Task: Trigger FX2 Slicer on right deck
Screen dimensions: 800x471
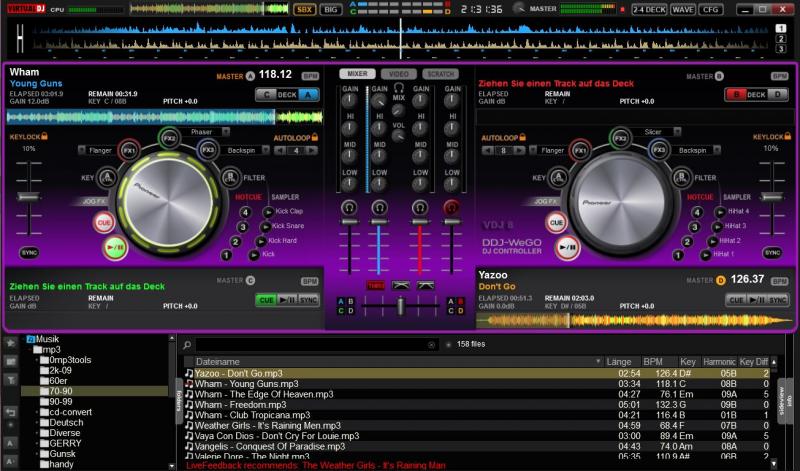Action: pyautogui.click(x=620, y=138)
